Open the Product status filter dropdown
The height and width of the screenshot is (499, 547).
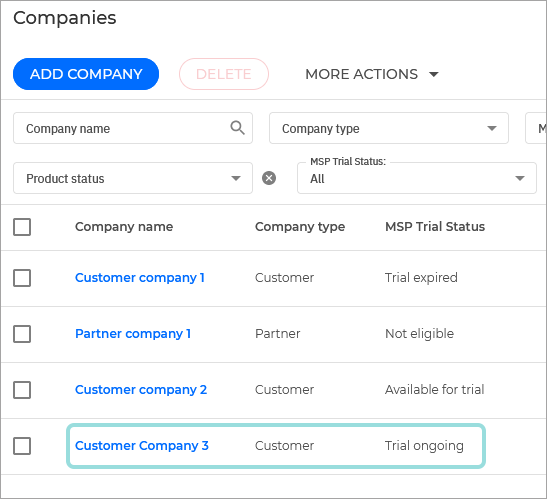(133, 178)
